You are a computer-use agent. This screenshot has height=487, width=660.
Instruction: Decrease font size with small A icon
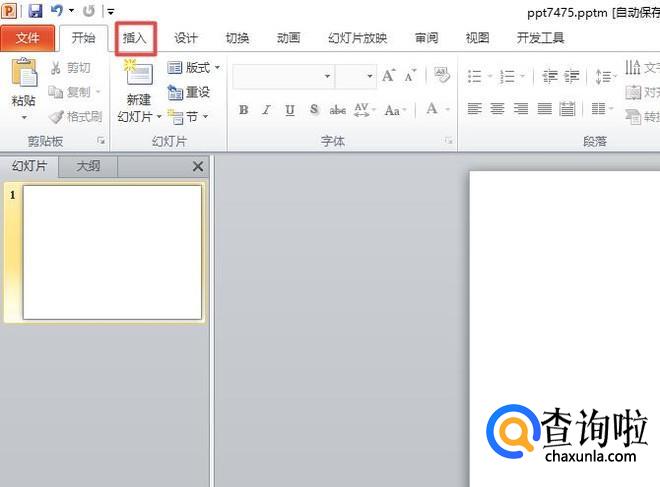click(410, 76)
